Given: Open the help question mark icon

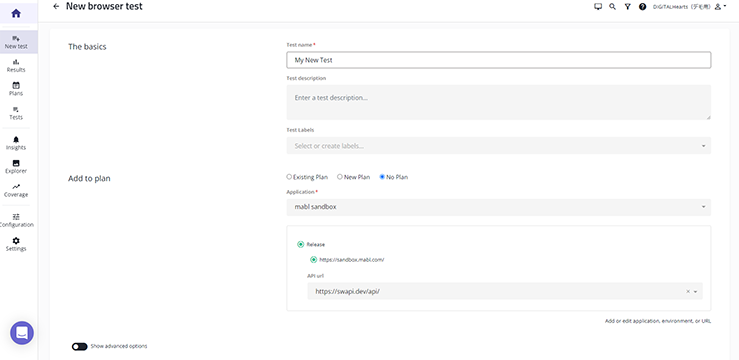Looking at the screenshot, I should [x=642, y=7].
